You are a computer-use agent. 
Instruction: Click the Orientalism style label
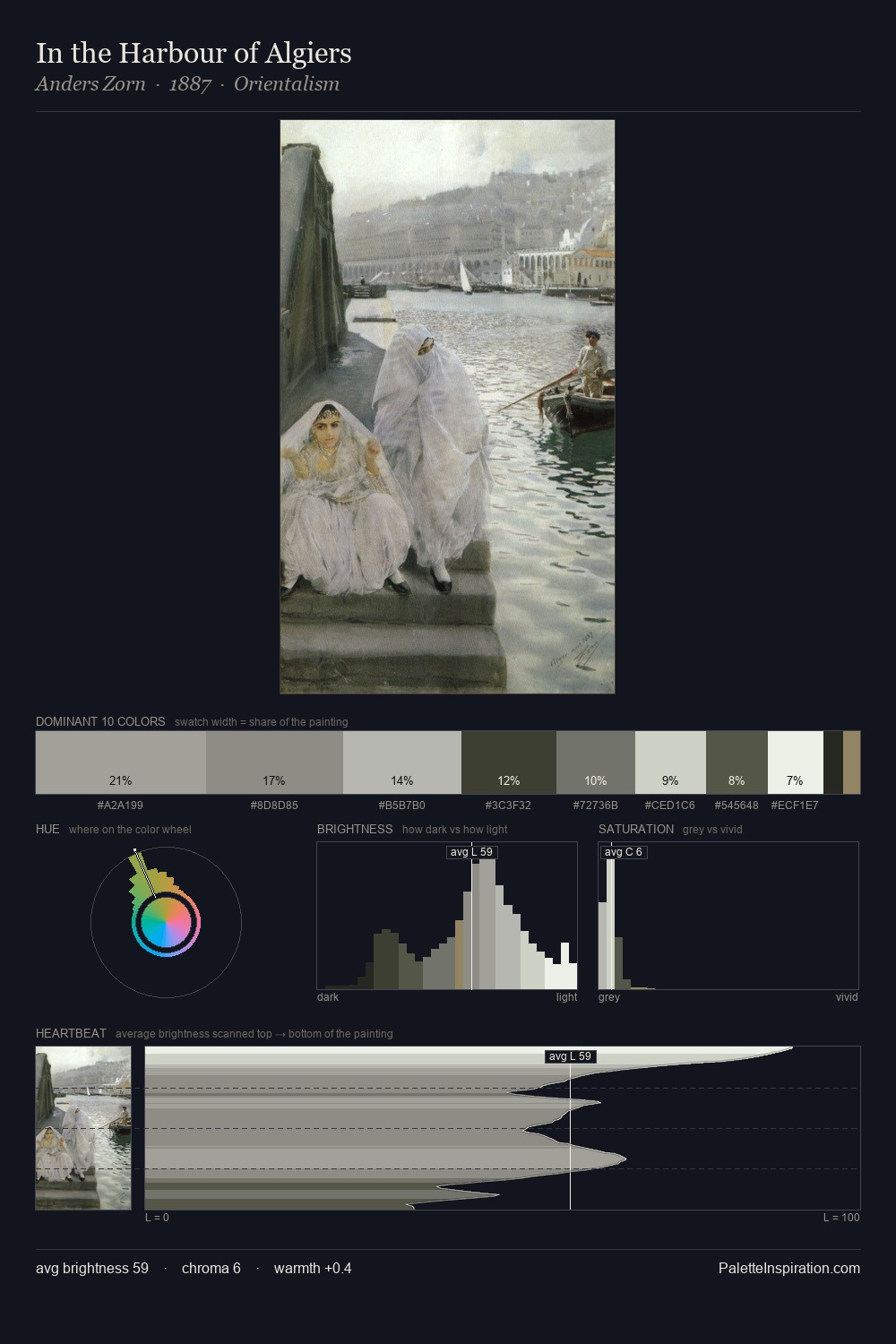287,84
